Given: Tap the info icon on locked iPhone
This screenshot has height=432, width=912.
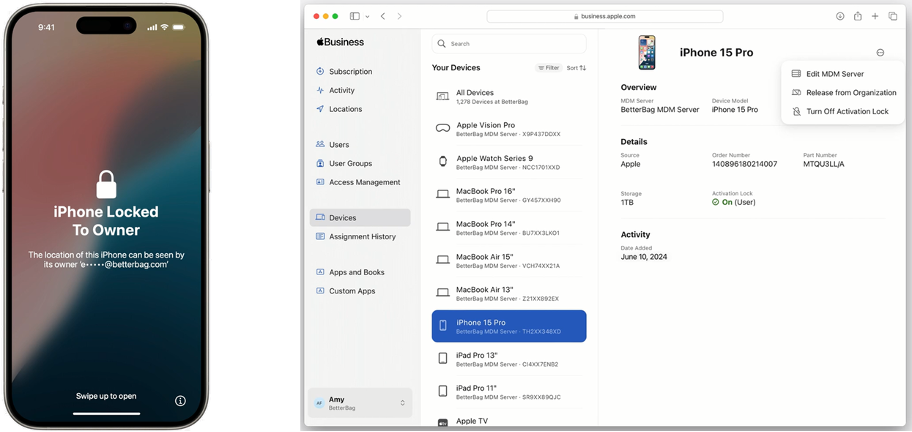Looking at the screenshot, I should pos(180,401).
